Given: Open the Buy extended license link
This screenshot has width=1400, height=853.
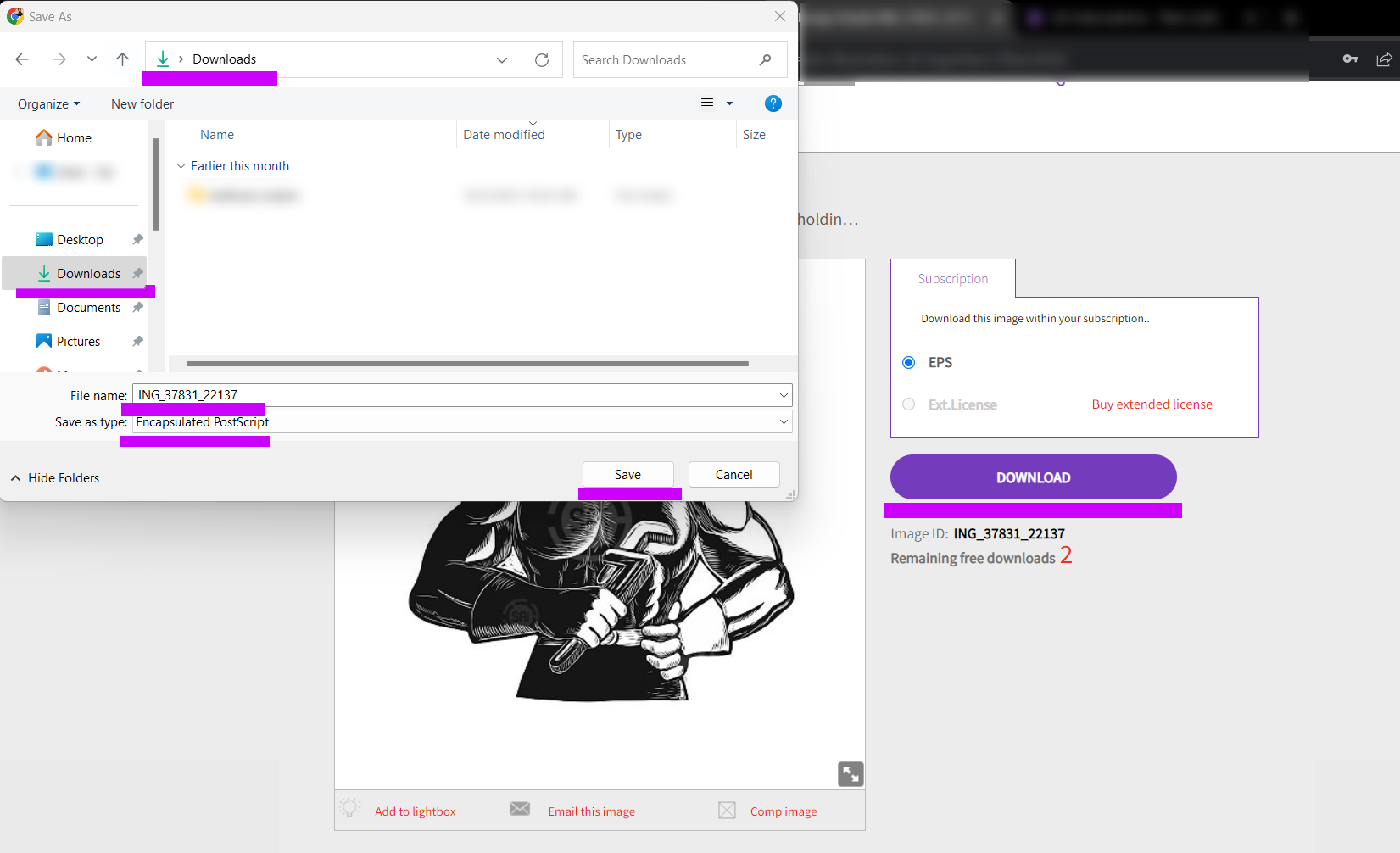Looking at the screenshot, I should coord(1152,404).
